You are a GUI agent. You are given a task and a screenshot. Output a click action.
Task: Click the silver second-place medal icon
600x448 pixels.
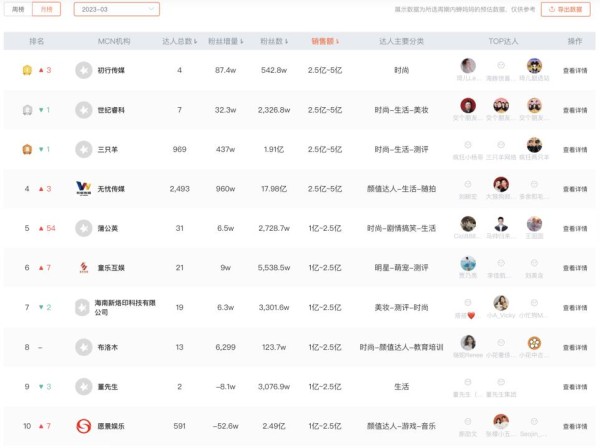[x=27, y=109]
